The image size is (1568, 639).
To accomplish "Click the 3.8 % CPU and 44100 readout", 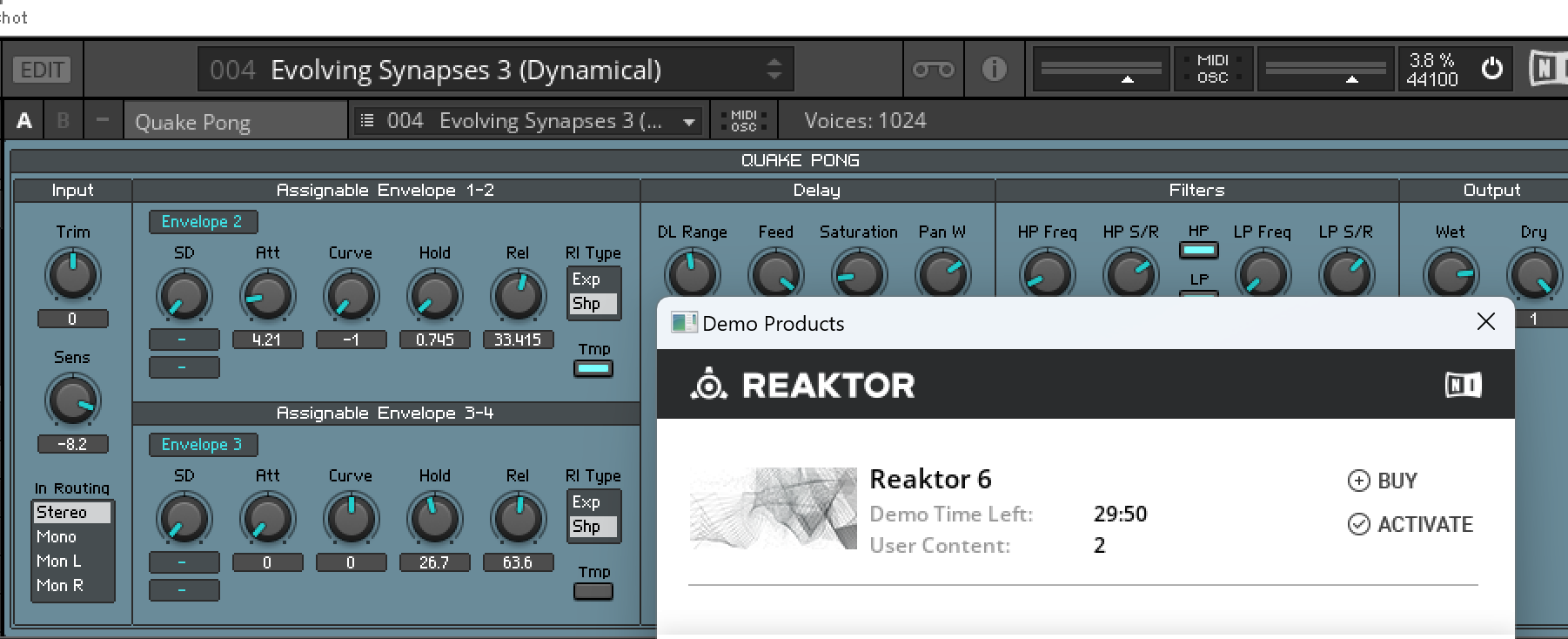I will (1432, 70).
